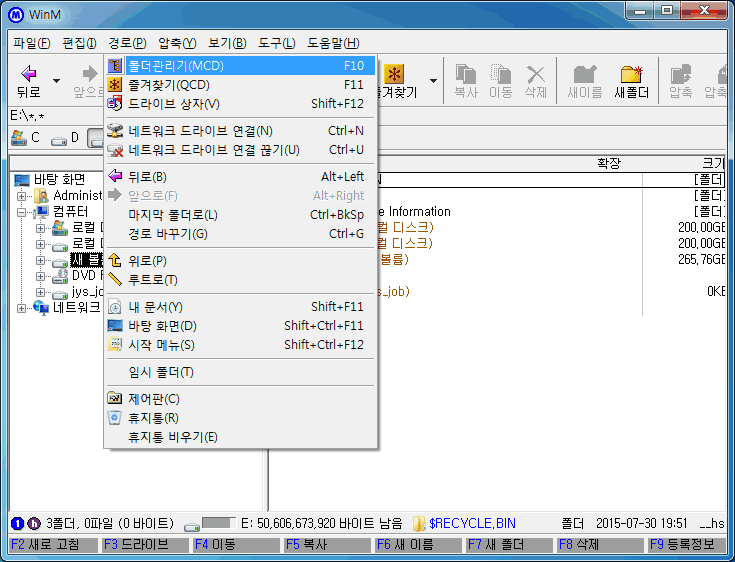Open the 도움말(H) menu
The width and height of the screenshot is (735, 562).
(333, 43)
